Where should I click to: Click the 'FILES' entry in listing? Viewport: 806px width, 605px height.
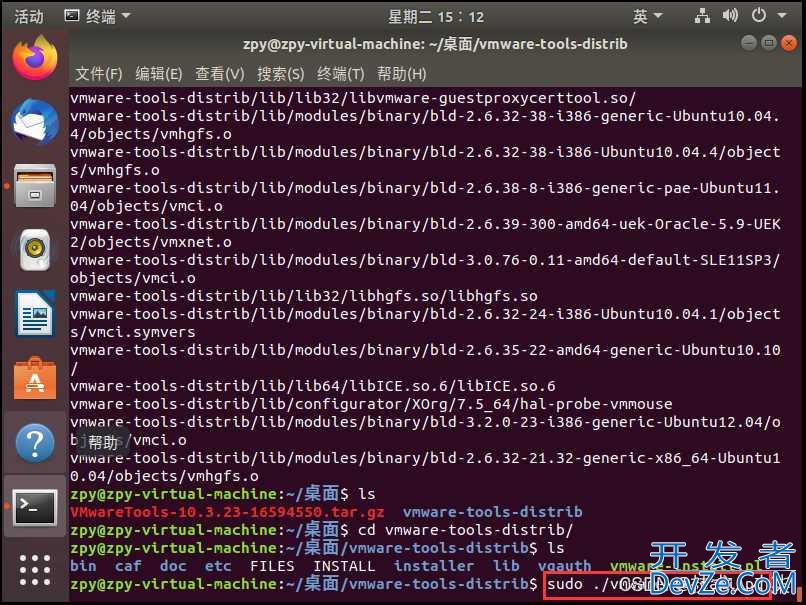click(x=272, y=566)
